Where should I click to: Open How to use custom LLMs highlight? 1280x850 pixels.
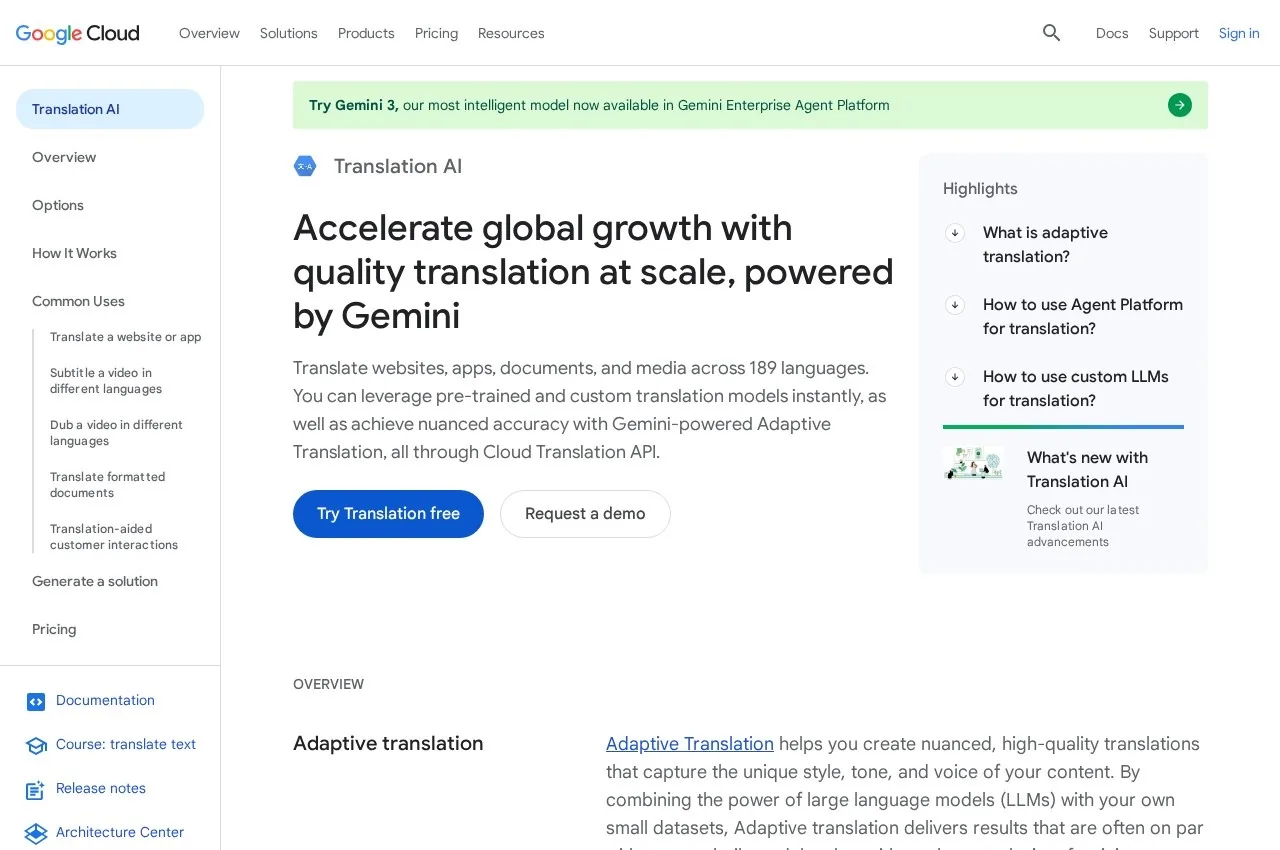pos(1076,389)
